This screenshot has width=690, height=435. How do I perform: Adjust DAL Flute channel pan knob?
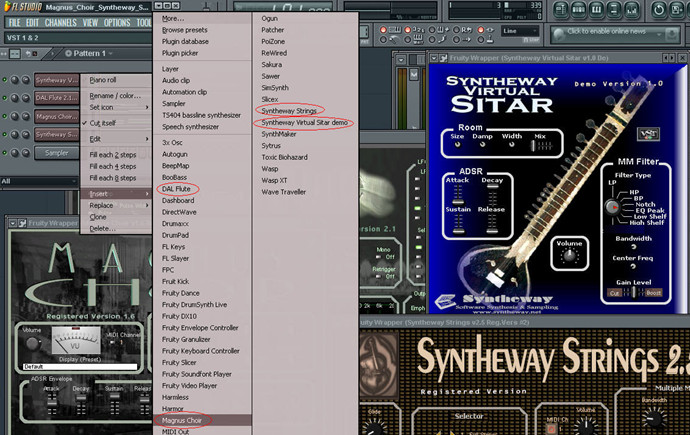[x=15, y=98]
